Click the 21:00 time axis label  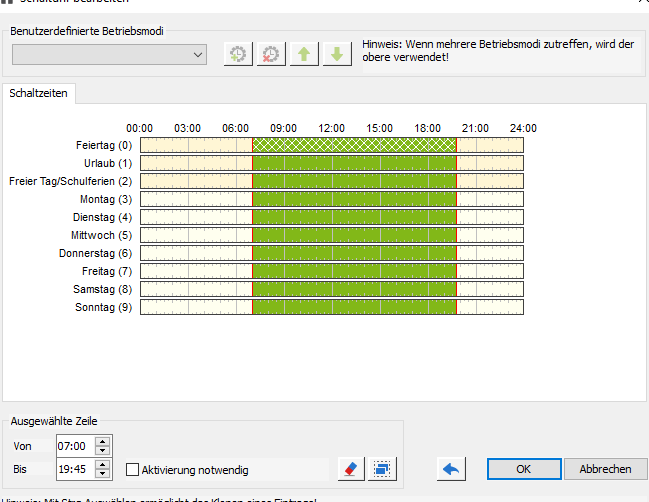point(476,128)
